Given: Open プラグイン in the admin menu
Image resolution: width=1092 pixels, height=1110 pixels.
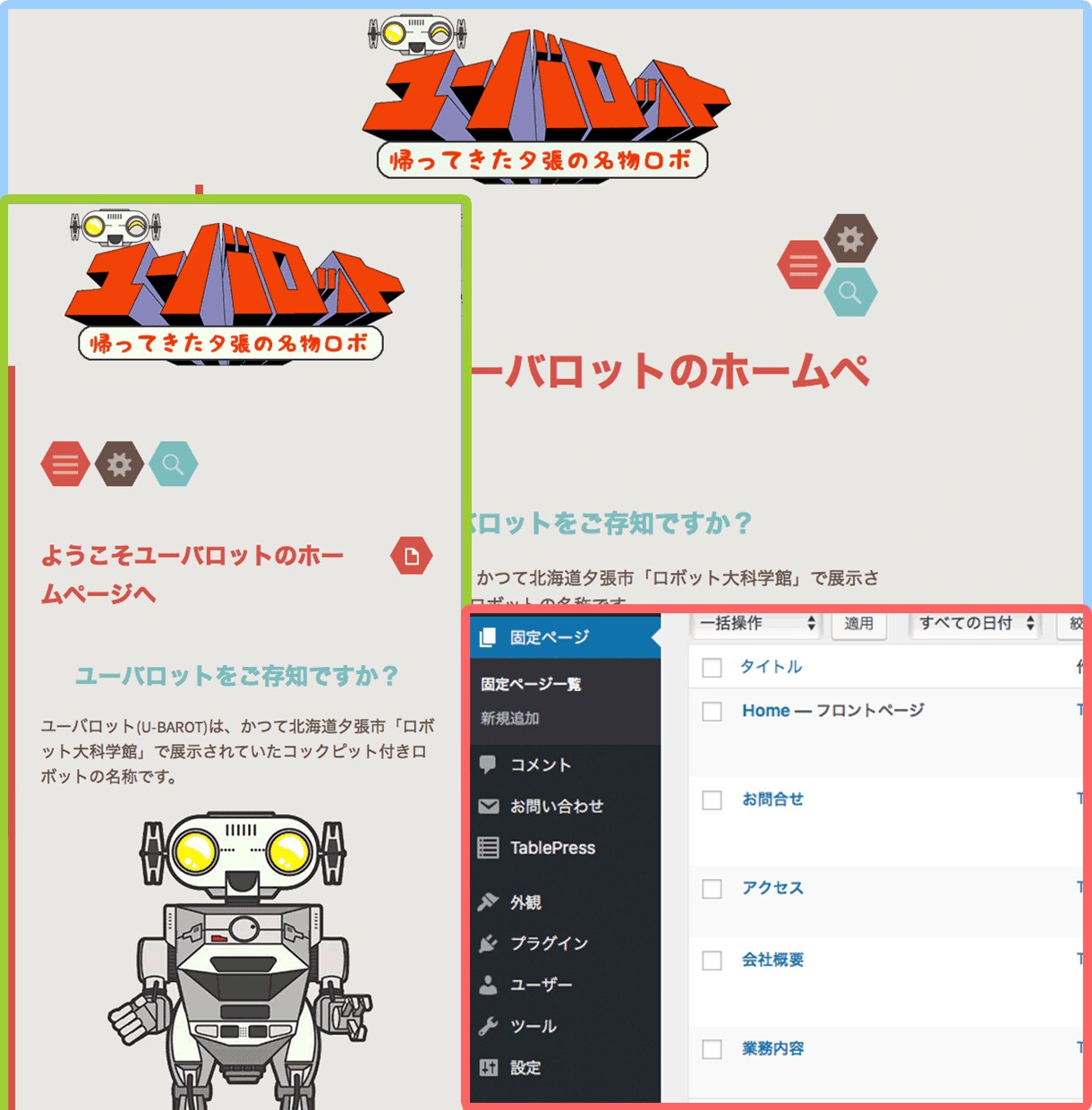Looking at the screenshot, I should pos(566,943).
